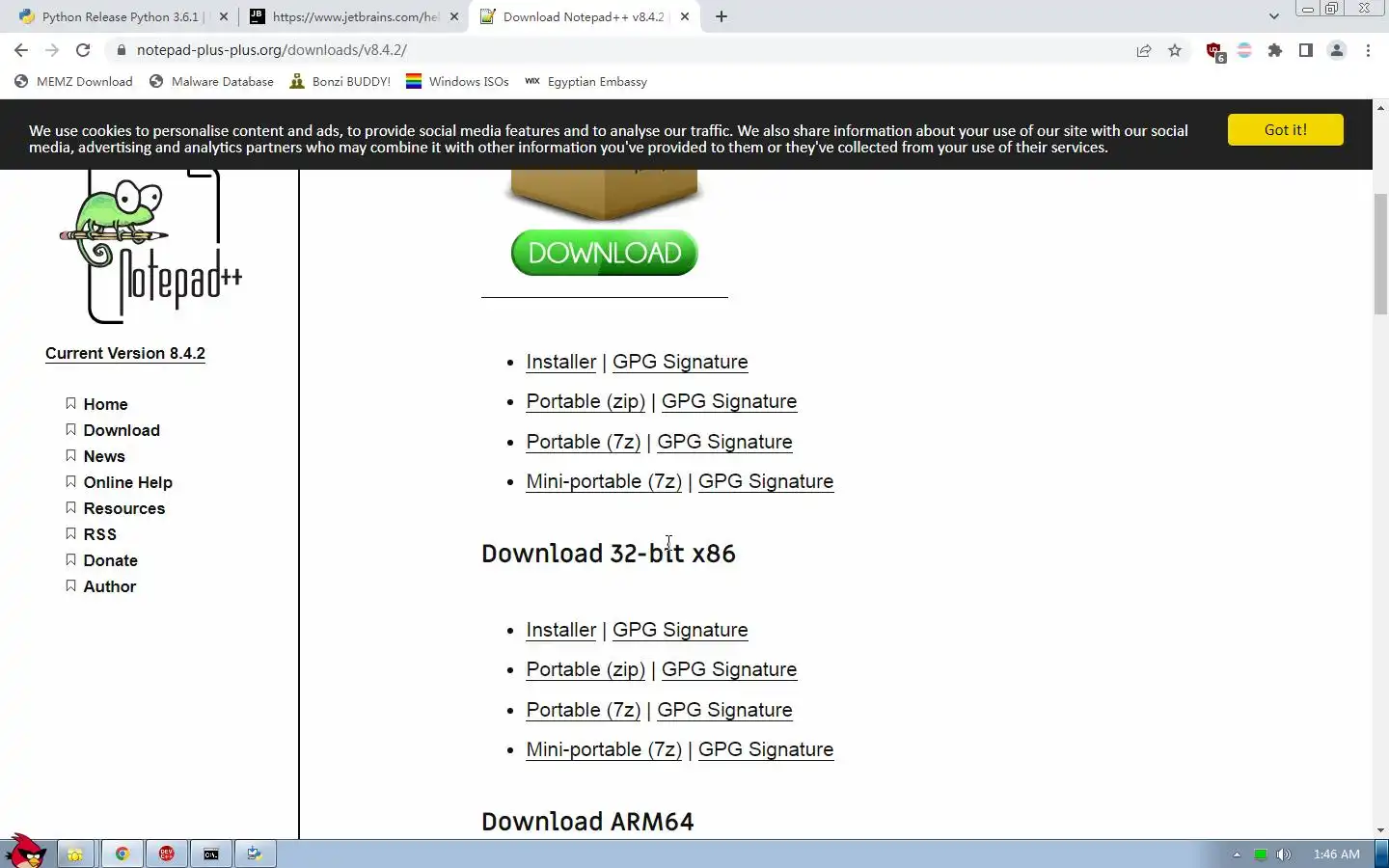Viewport: 1389px width, 868px height.
Task: Click the 1:46 AM clock
Action: tap(1336, 854)
